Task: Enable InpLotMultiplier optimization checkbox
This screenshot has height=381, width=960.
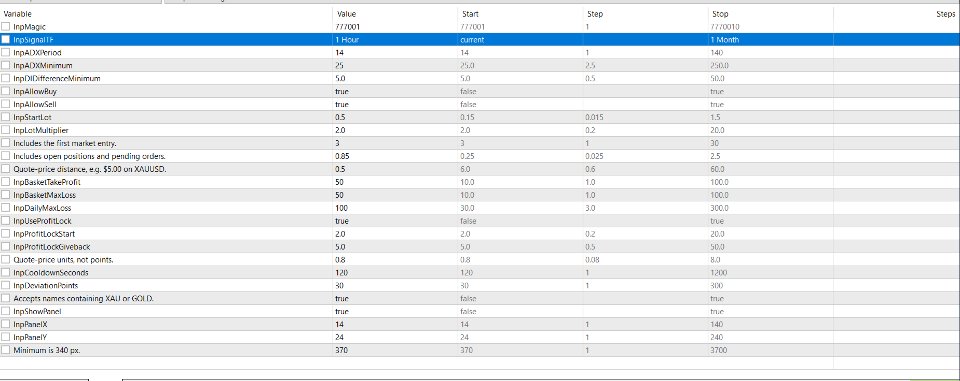Action: pyautogui.click(x=6, y=130)
